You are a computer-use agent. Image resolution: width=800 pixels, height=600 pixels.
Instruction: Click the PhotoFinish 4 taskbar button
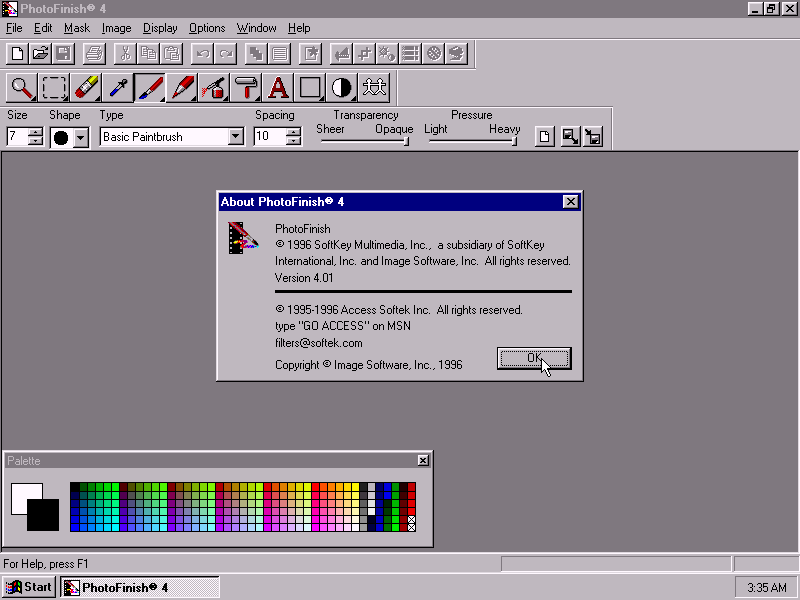click(x=140, y=587)
